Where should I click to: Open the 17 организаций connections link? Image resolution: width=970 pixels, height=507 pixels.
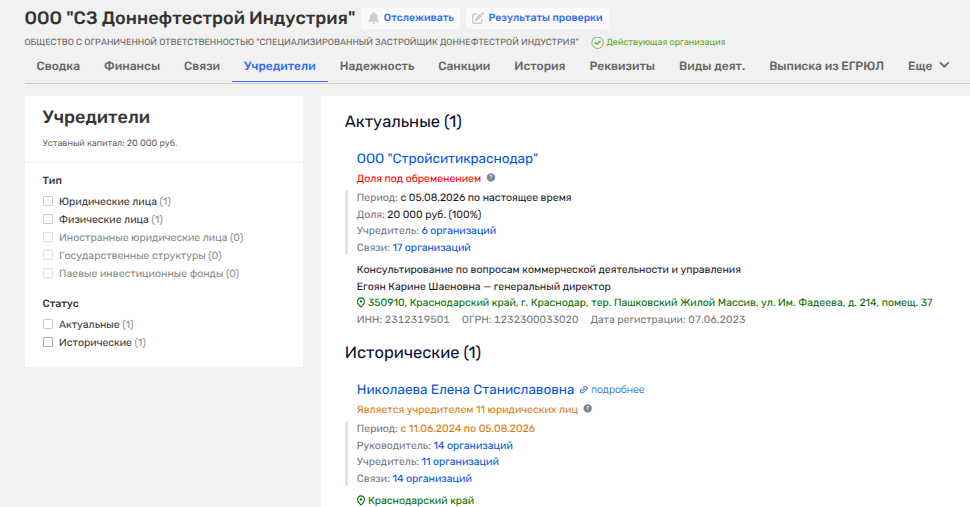coord(431,247)
